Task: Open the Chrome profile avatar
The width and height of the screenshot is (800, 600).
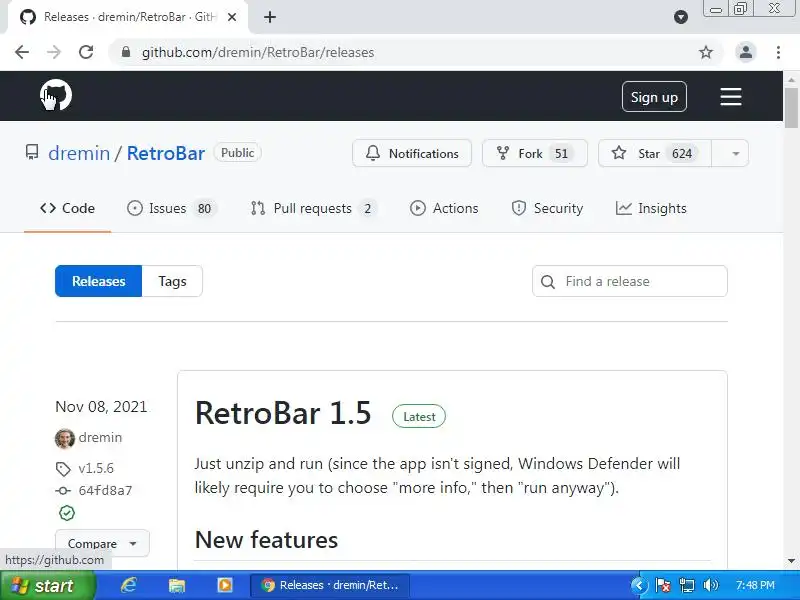Action: [x=745, y=52]
